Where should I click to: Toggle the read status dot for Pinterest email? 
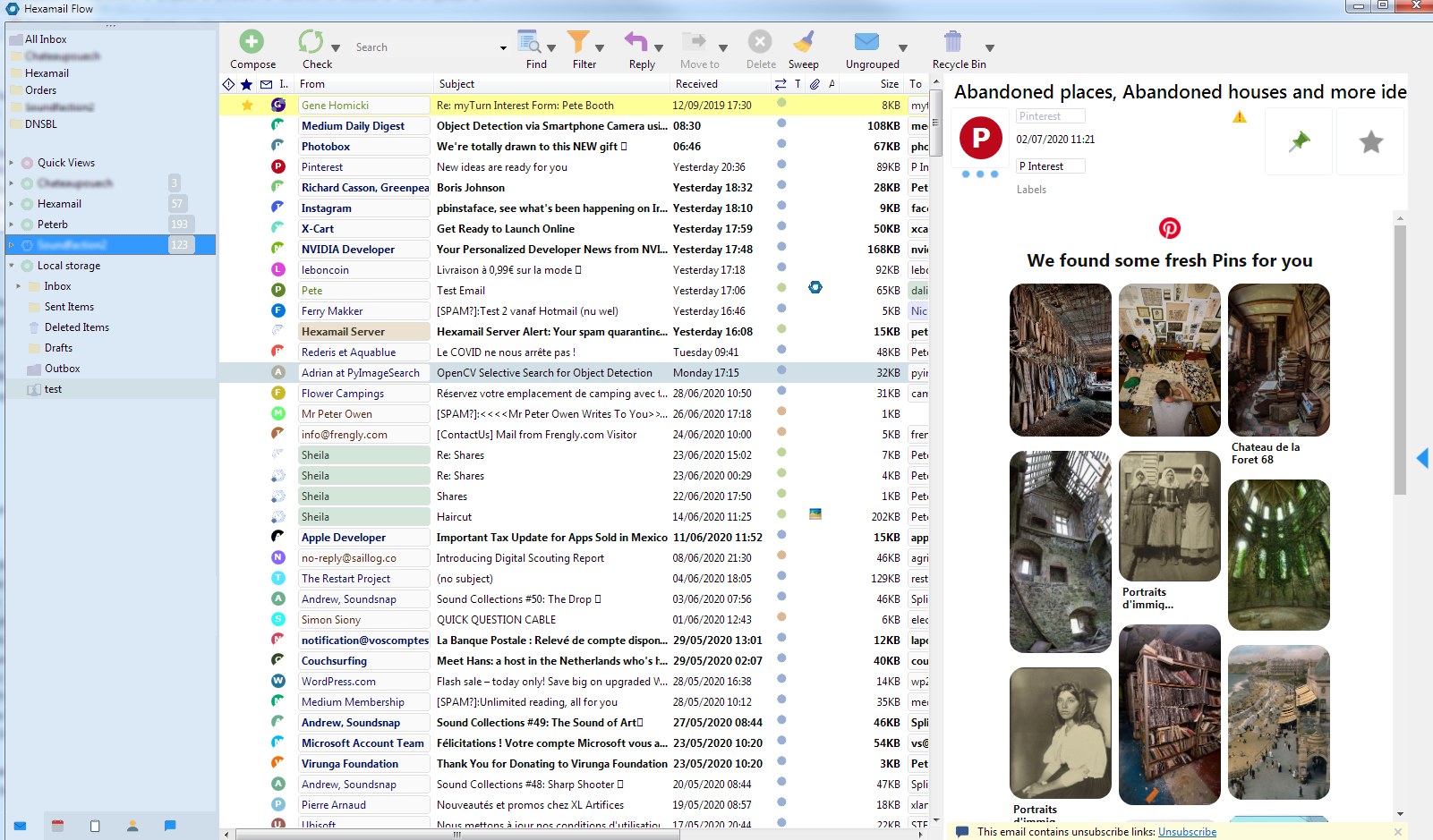[781, 165]
